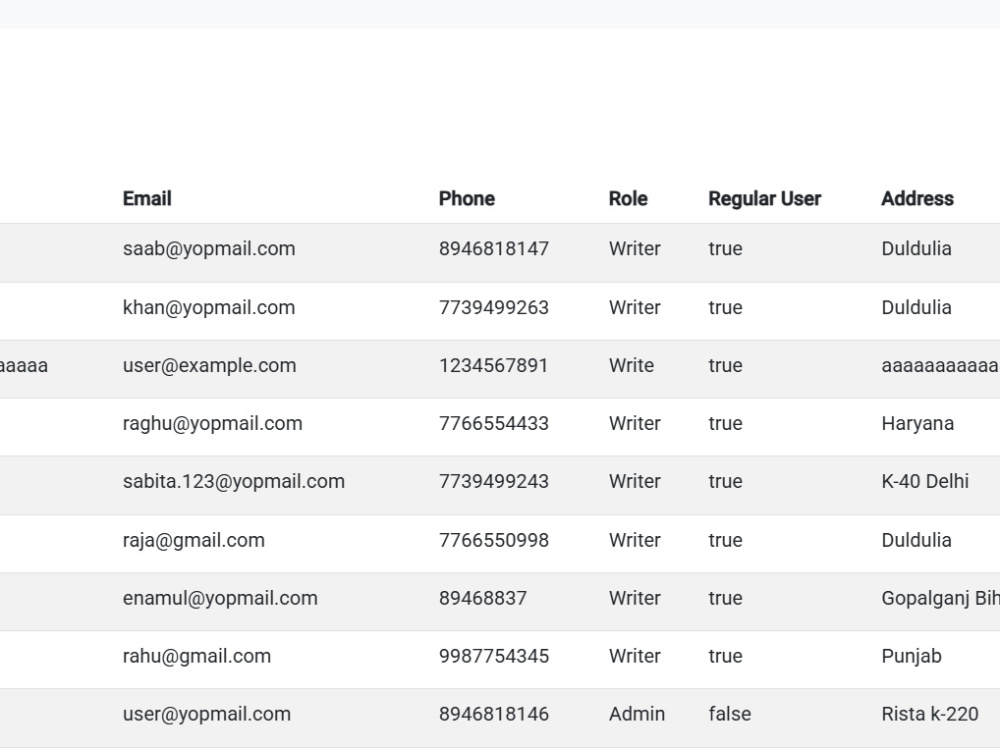Select phone number 1234567891

pyautogui.click(x=493, y=365)
